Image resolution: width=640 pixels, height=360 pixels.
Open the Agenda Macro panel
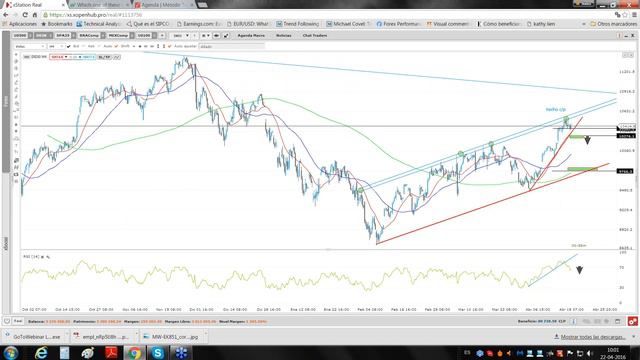(x=251, y=36)
